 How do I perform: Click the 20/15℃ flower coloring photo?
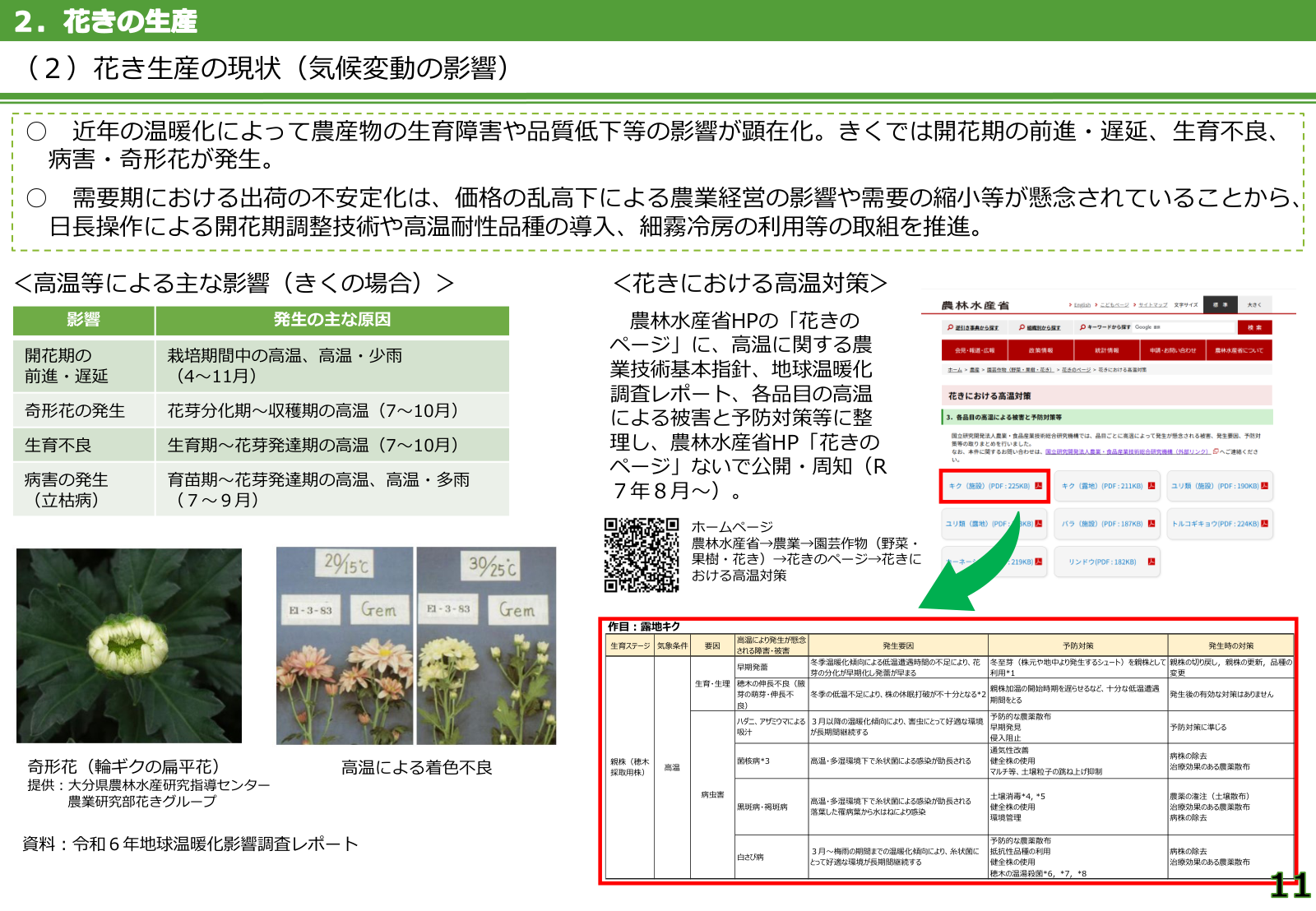pyautogui.click(x=345, y=645)
